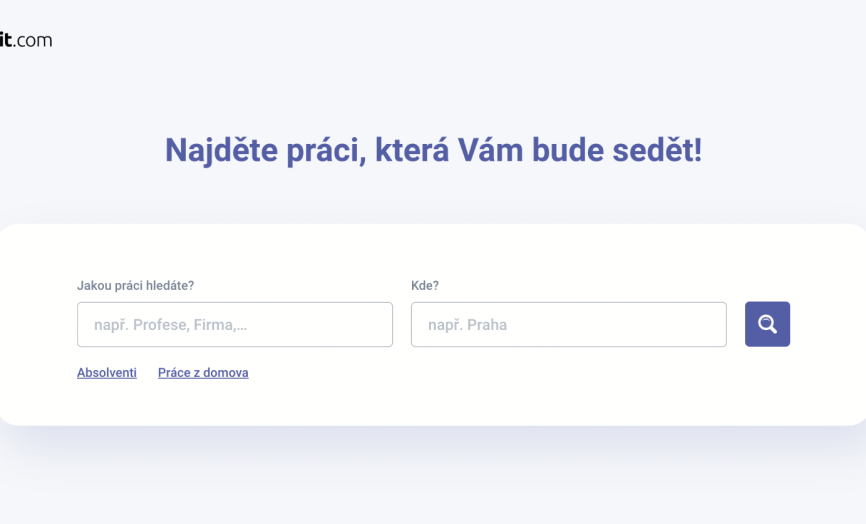Open the "Práce z domova" link
This screenshot has height=524, width=866.
203,373
